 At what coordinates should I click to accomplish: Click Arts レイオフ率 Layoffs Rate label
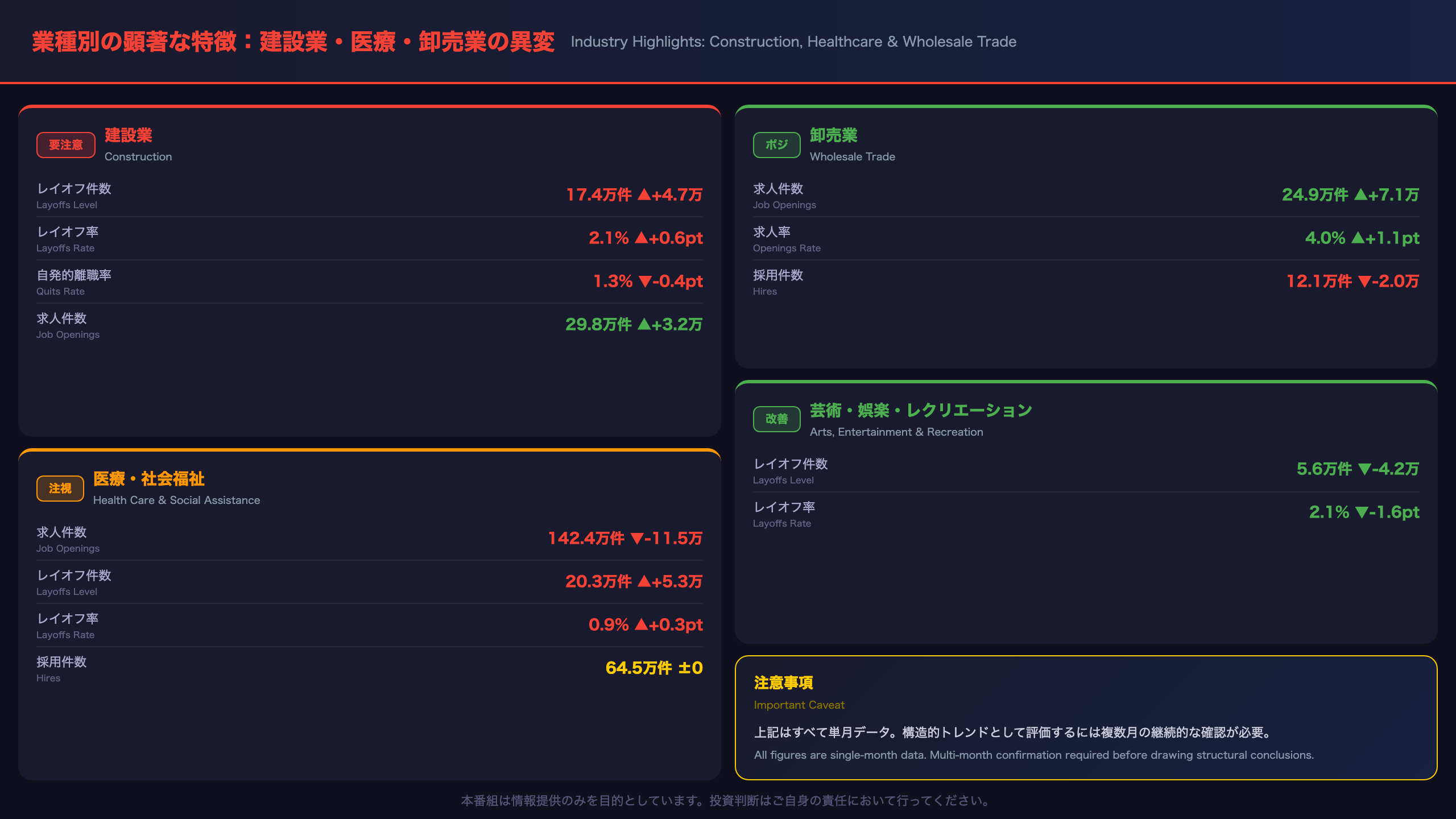(x=784, y=514)
